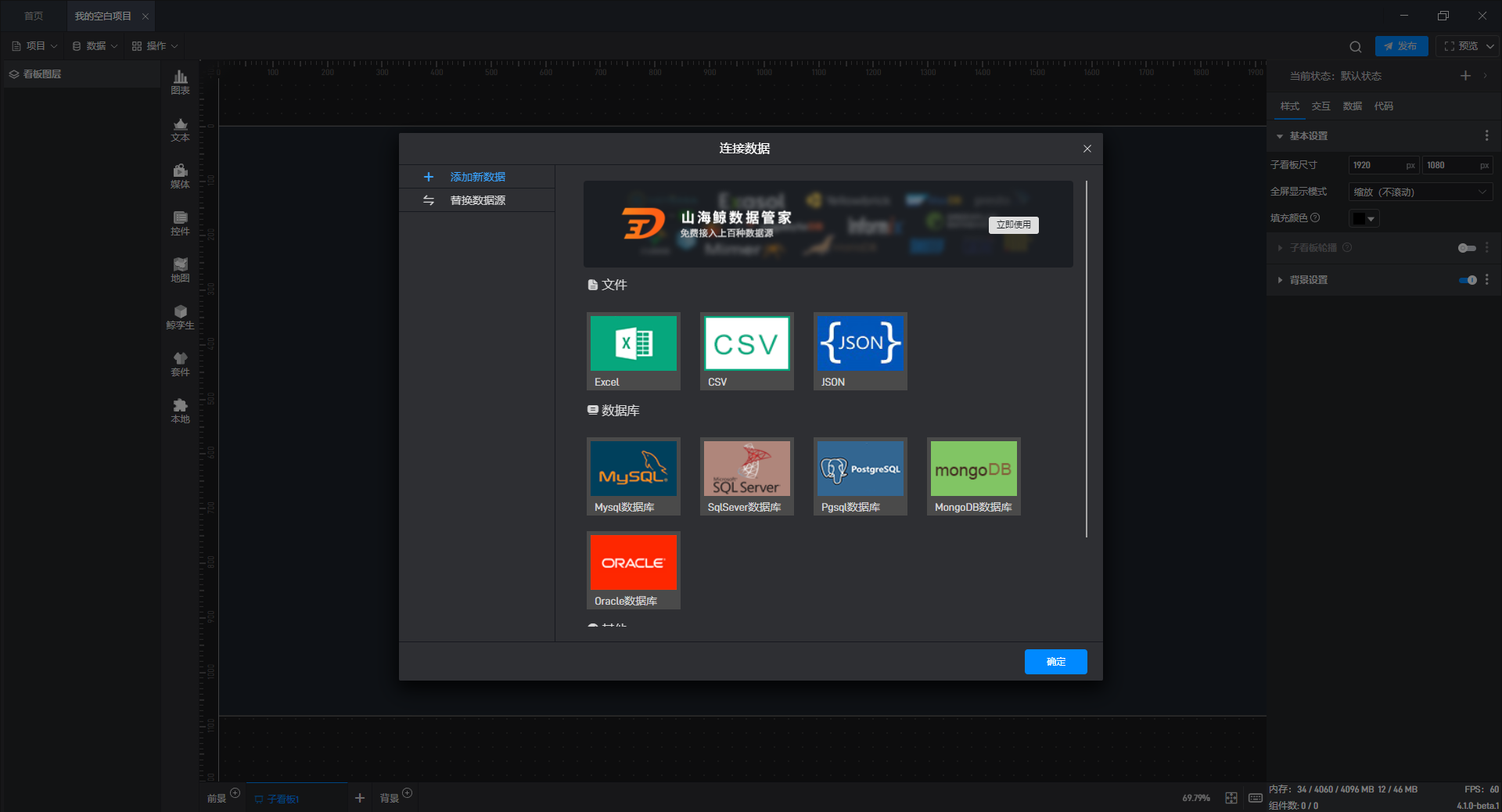Viewport: 1502px width, 812px height.
Task: Click the 填充颜色 help icon
Action: [1315, 218]
